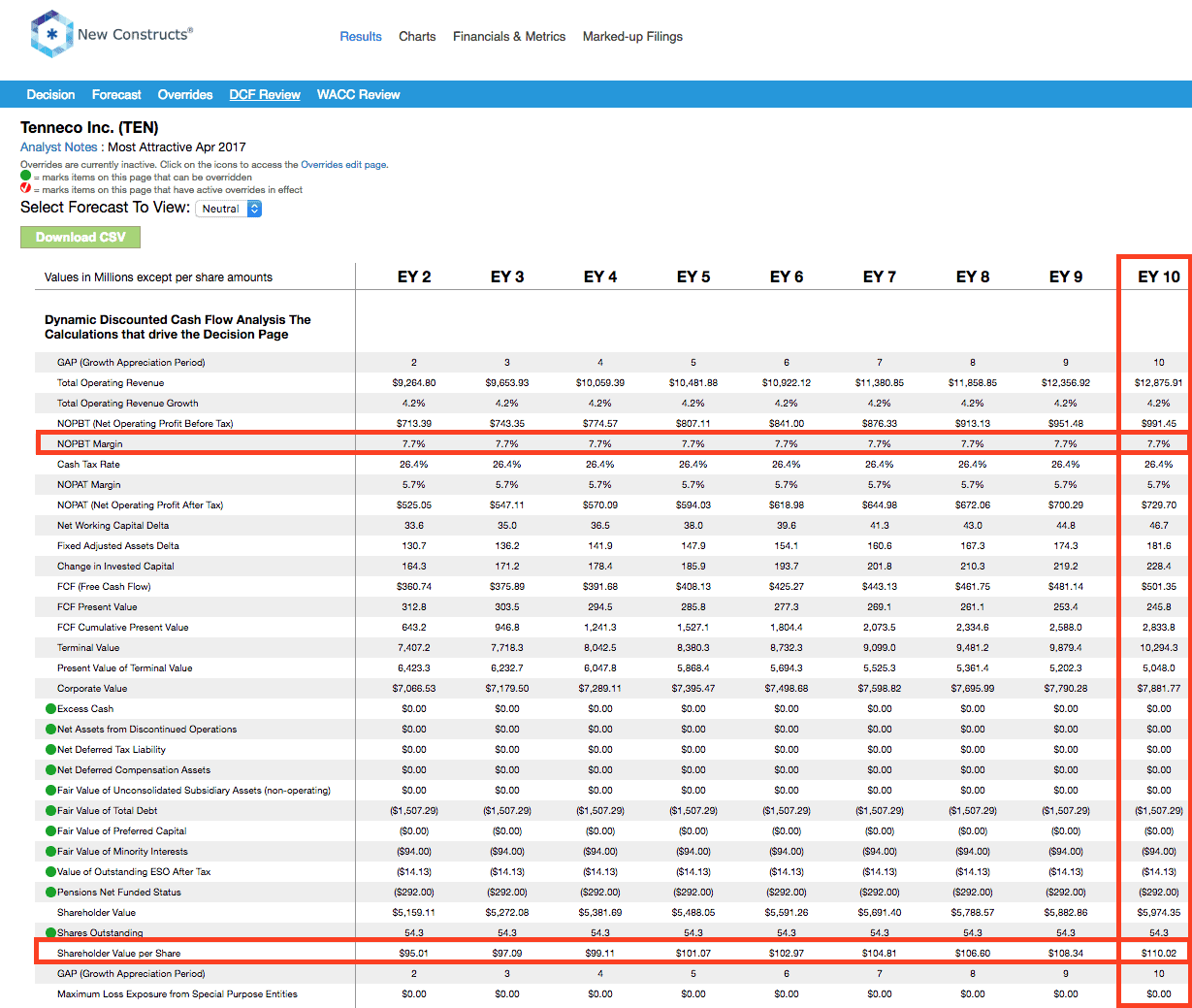Click EY 7 column header
Screen dimensions: 1192x1008
[880, 276]
